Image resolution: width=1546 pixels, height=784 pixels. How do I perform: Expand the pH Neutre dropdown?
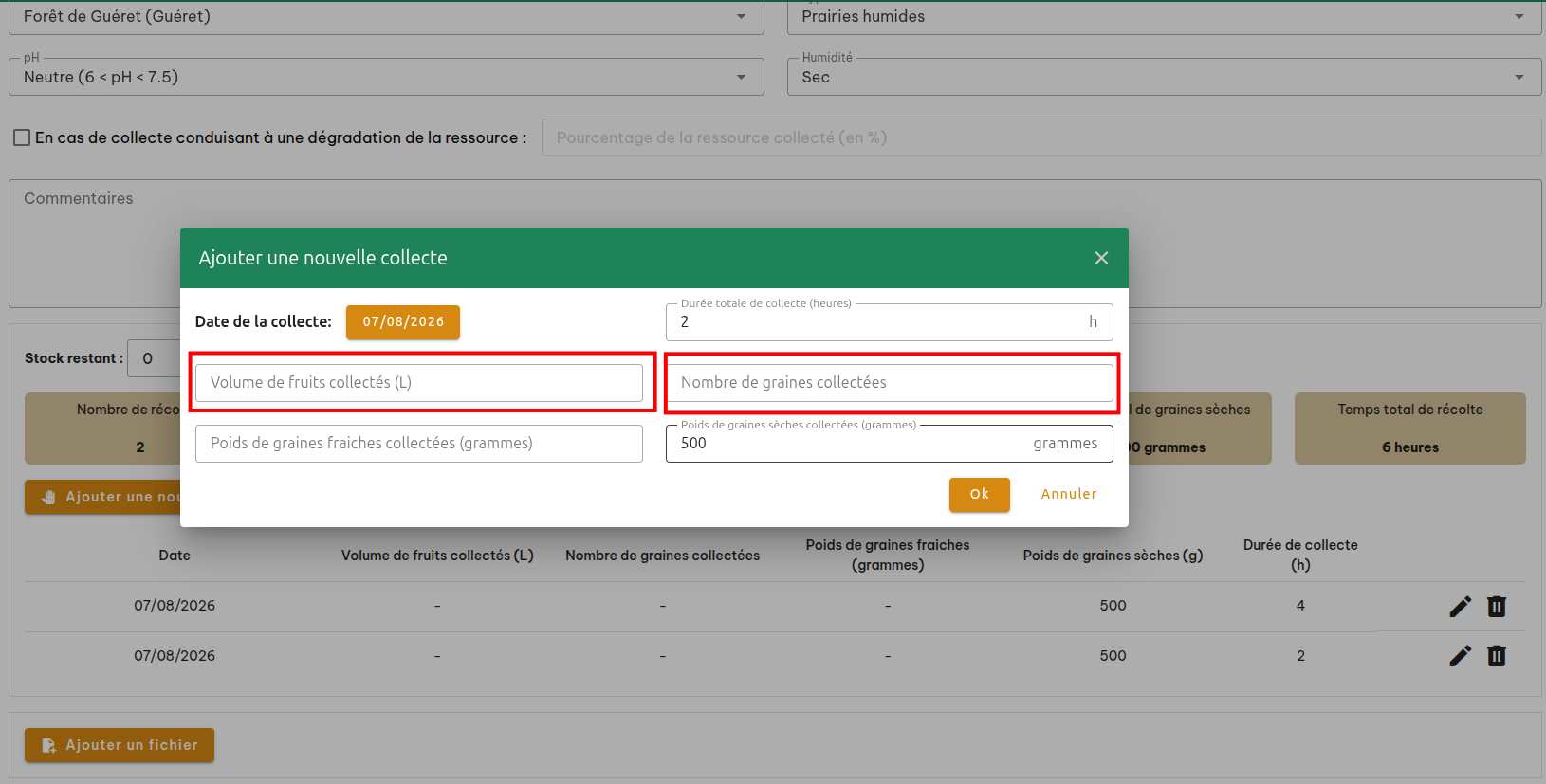point(386,77)
